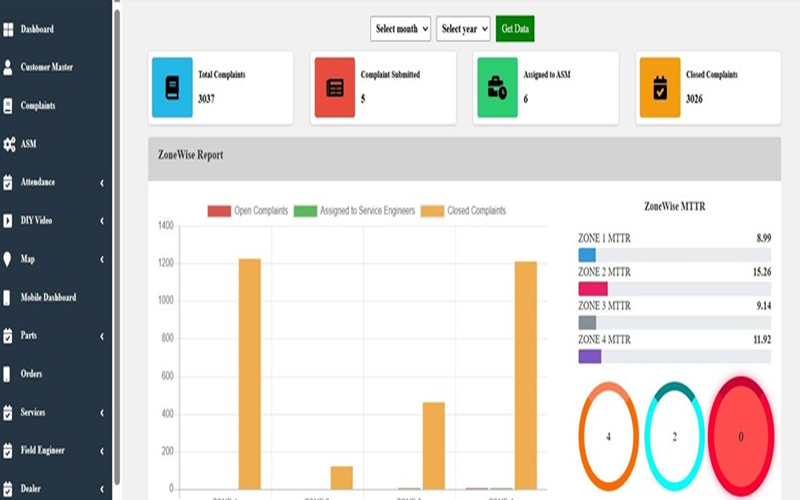Open the ASM menu item

[29, 144]
